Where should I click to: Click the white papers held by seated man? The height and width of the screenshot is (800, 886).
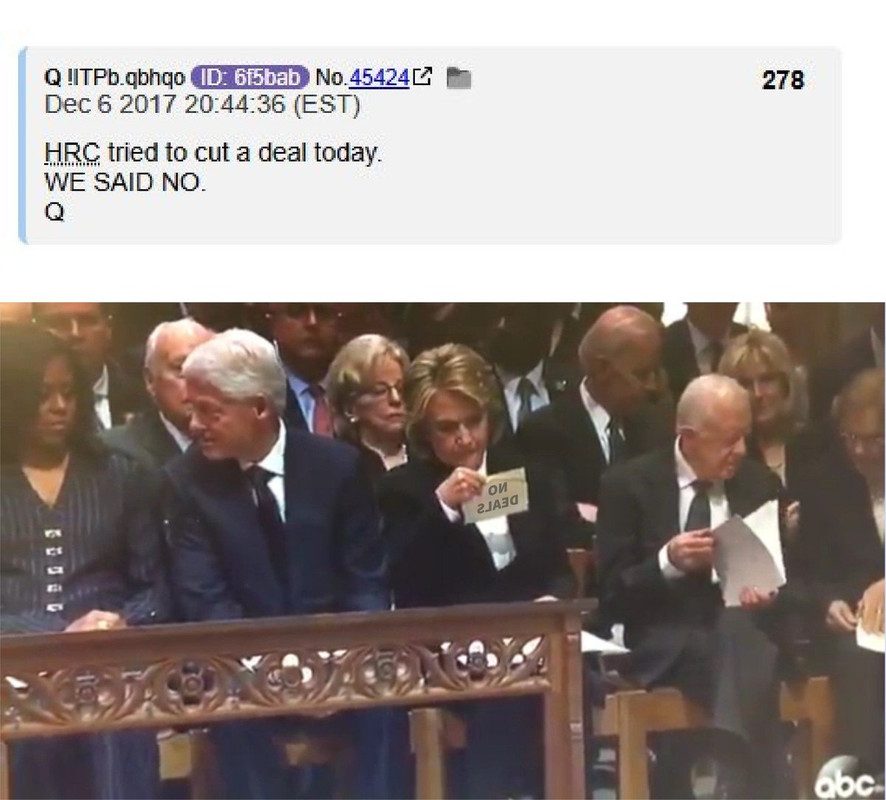point(749,554)
